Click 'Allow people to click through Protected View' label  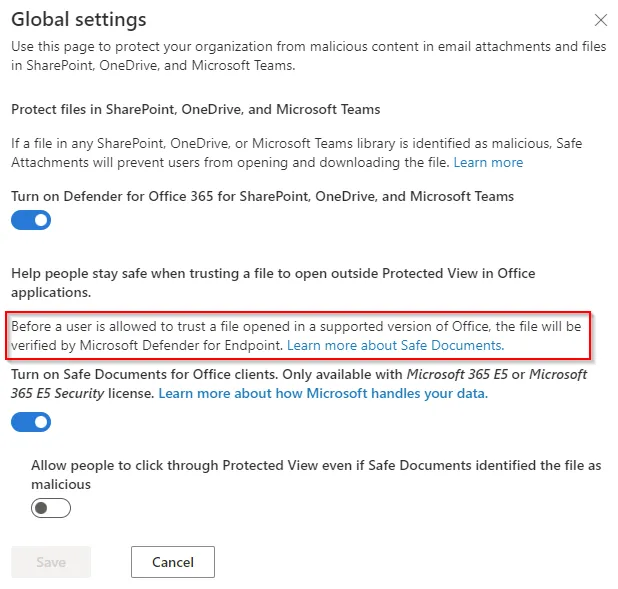(x=316, y=475)
